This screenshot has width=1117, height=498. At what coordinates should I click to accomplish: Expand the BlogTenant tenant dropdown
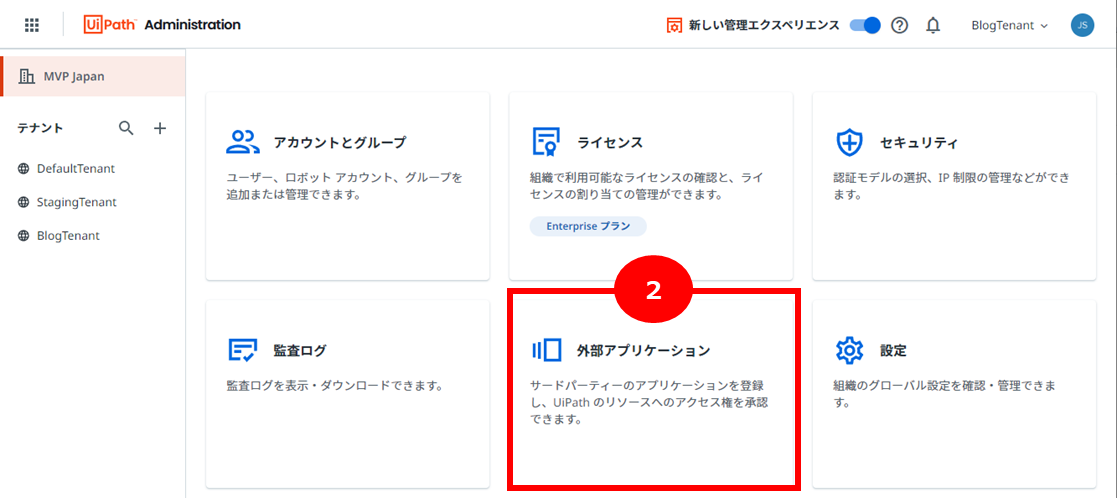coord(1010,26)
